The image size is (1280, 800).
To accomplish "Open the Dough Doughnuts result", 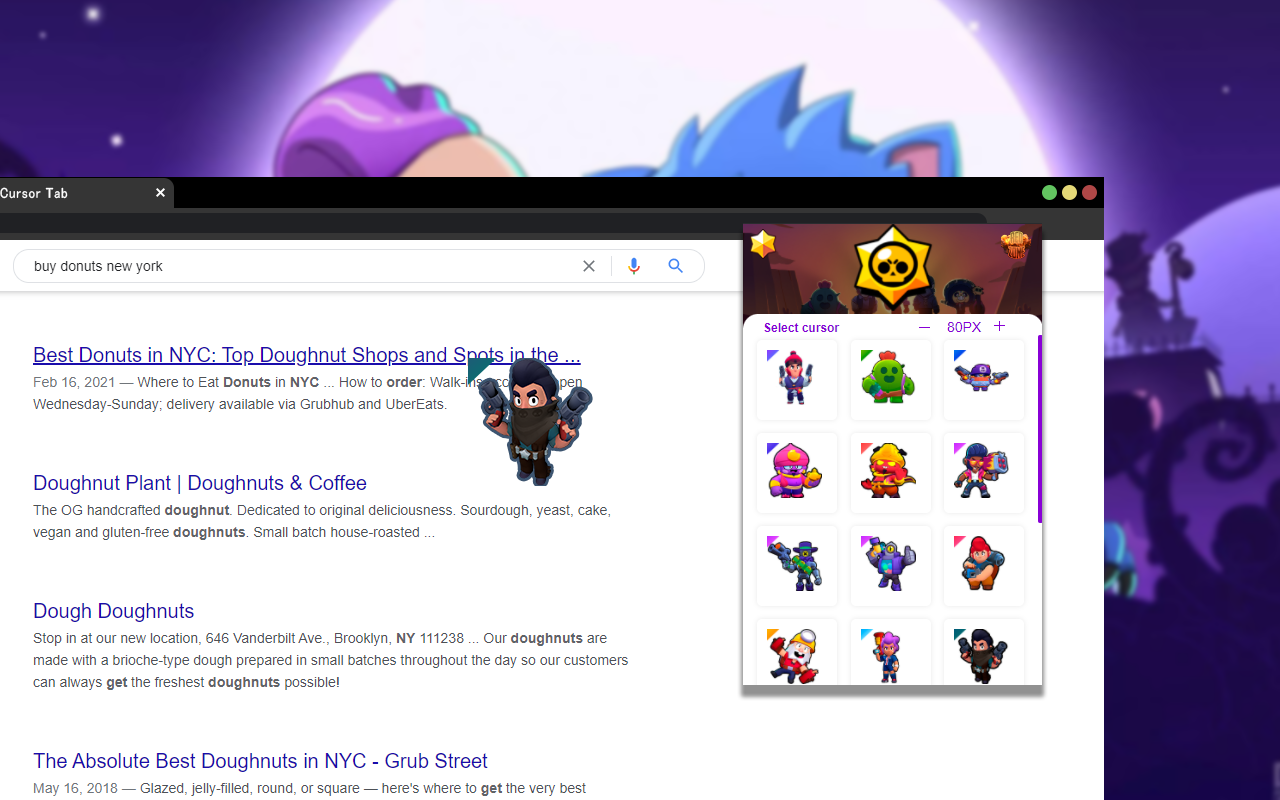I will [x=114, y=611].
